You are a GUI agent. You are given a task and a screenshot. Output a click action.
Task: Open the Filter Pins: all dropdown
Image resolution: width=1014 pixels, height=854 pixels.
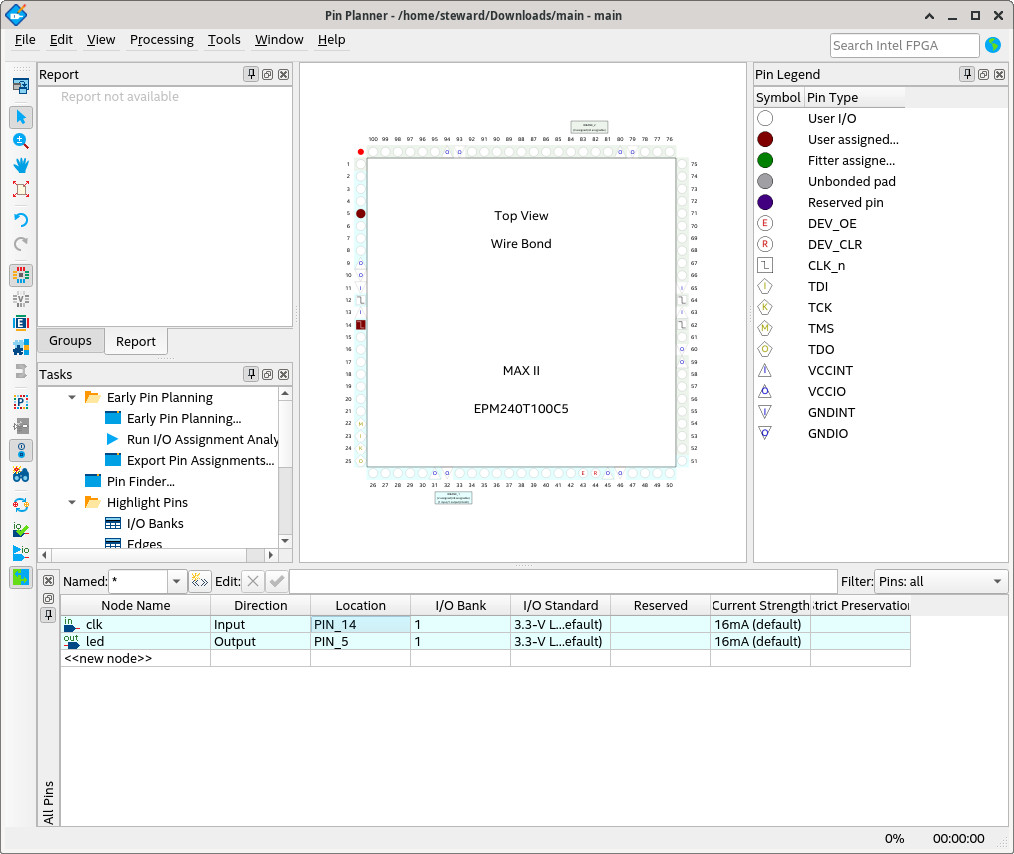click(940, 581)
